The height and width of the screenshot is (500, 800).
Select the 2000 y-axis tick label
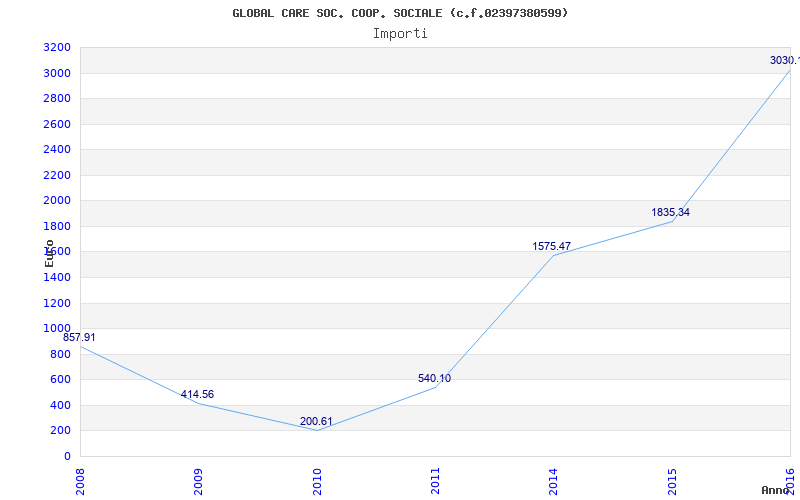click(57, 201)
